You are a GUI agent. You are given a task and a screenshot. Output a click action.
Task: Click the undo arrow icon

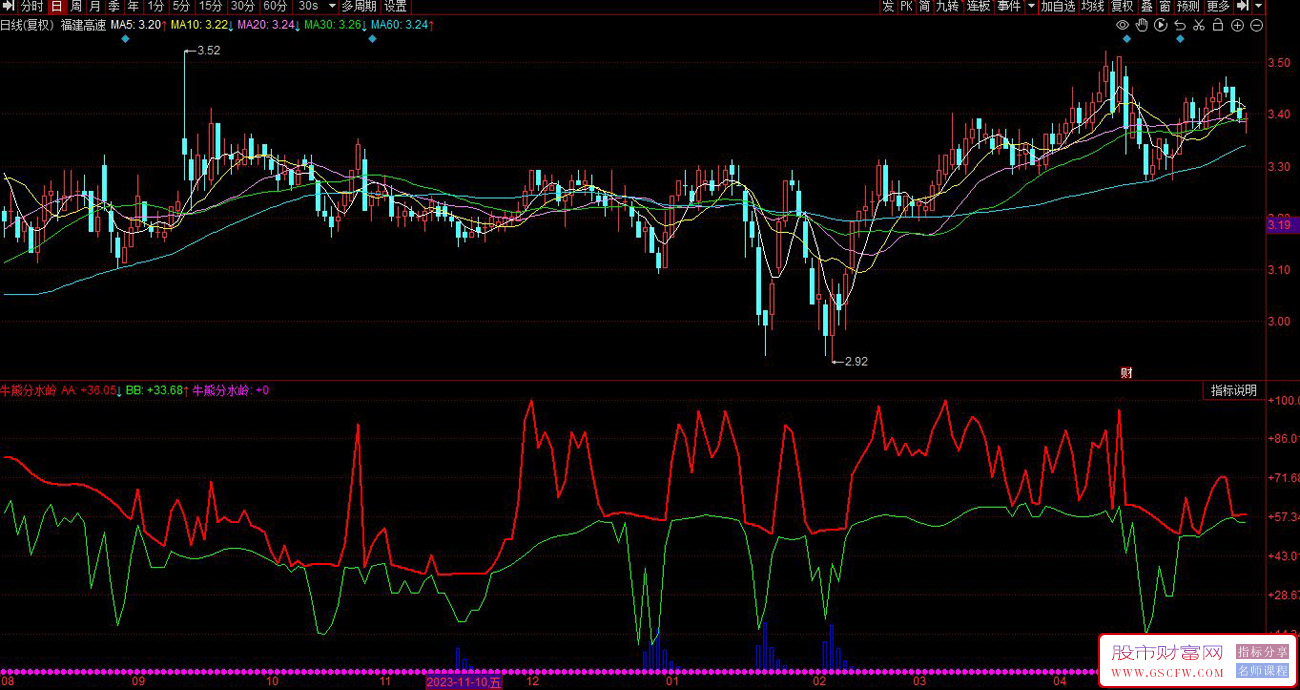[x=1180, y=25]
